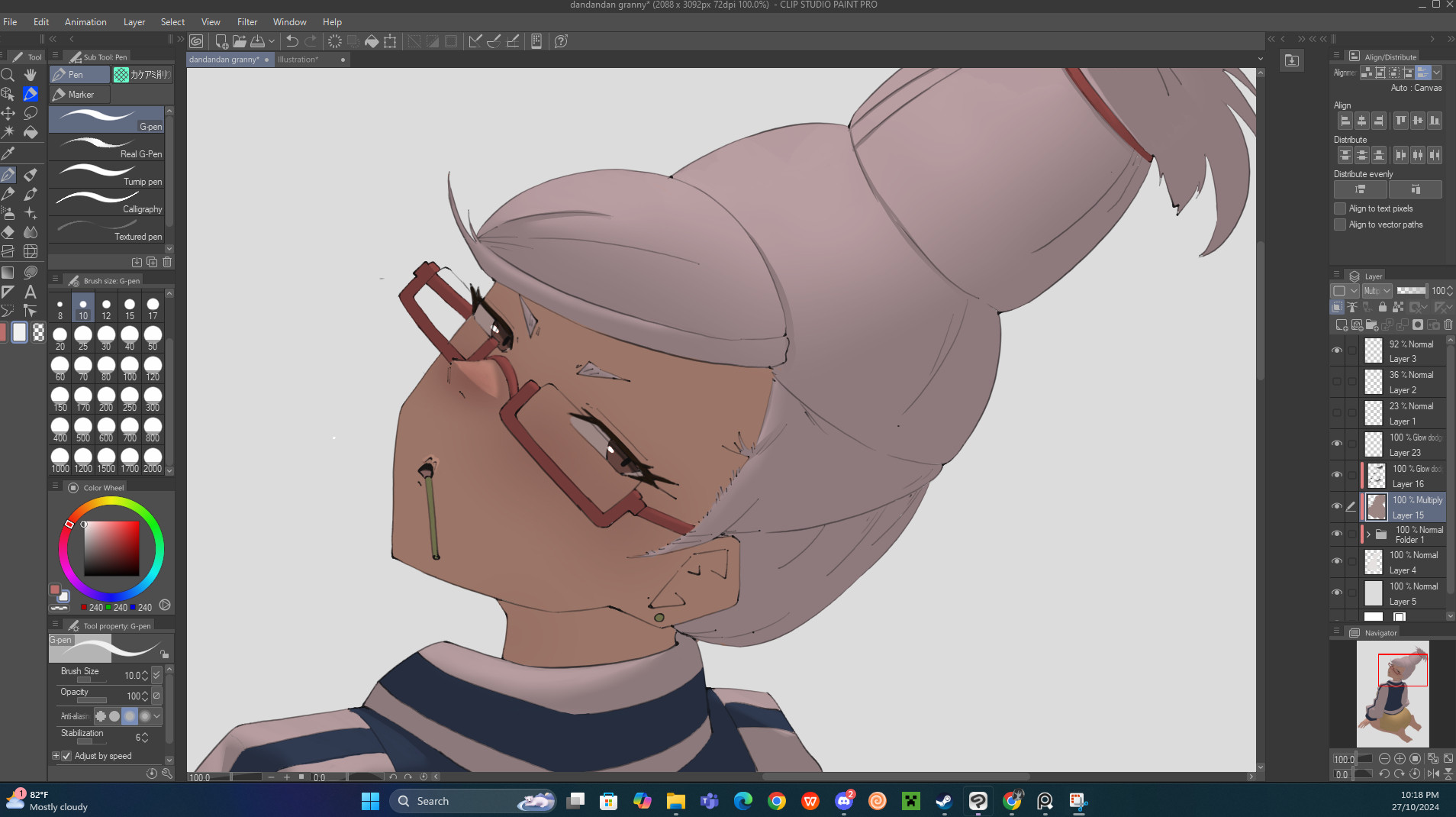Select the Auto select magic wand tool
Screen dimensions: 1456x817
point(8,132)
